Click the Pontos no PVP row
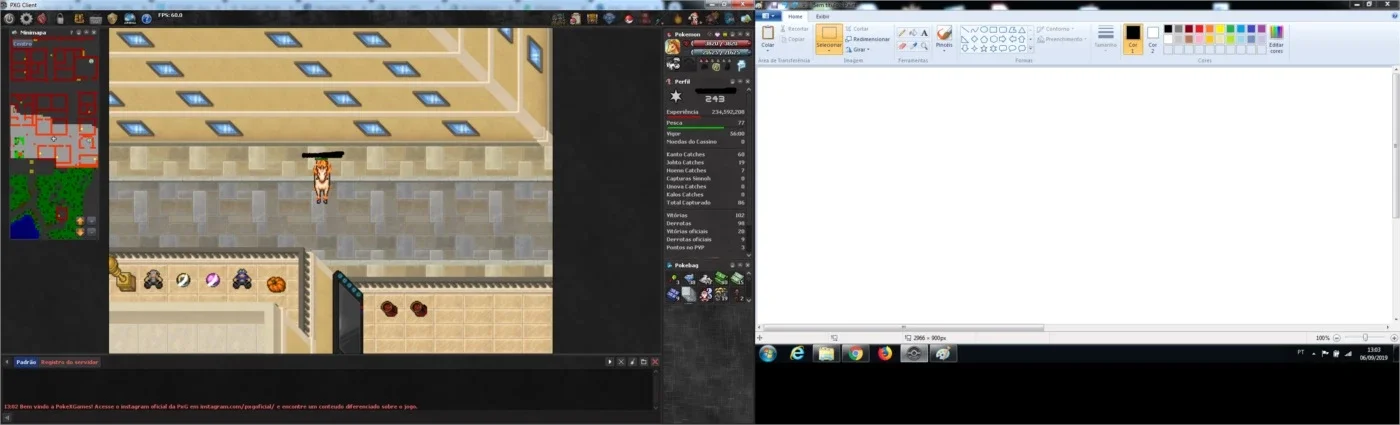The image size is (1400, 425). tap(706, 247)
